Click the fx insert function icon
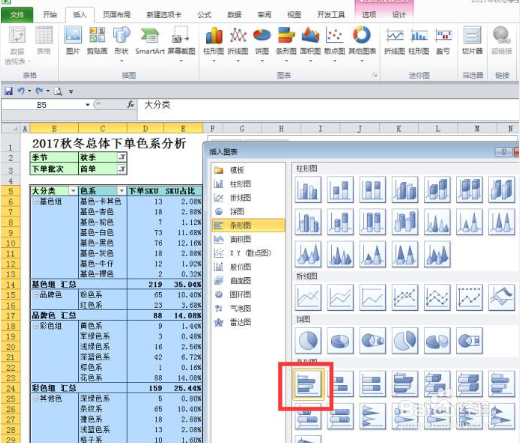The width and height of the screenshot is (521, 443). click(131, 105)
